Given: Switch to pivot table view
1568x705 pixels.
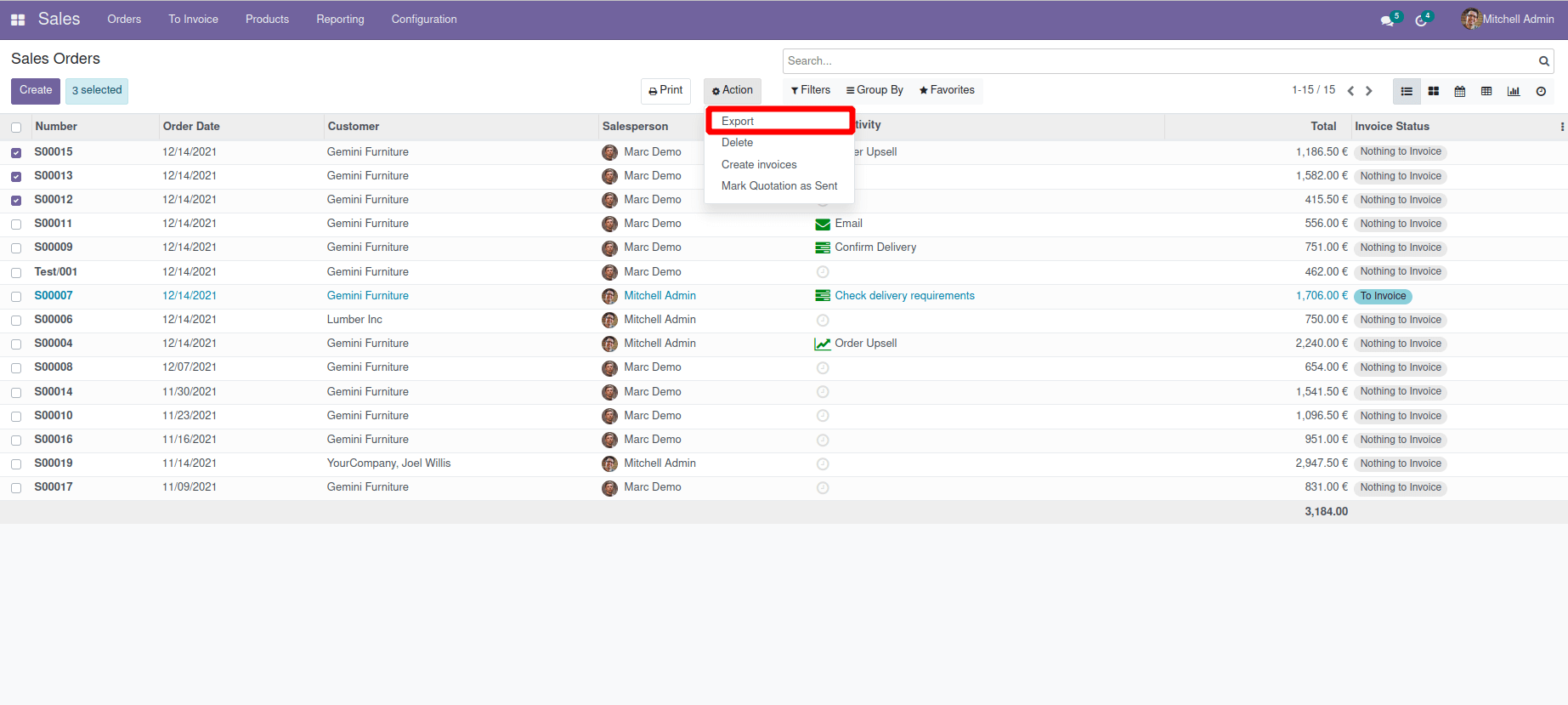Looking at the screenshot, I should point(1486,91).
